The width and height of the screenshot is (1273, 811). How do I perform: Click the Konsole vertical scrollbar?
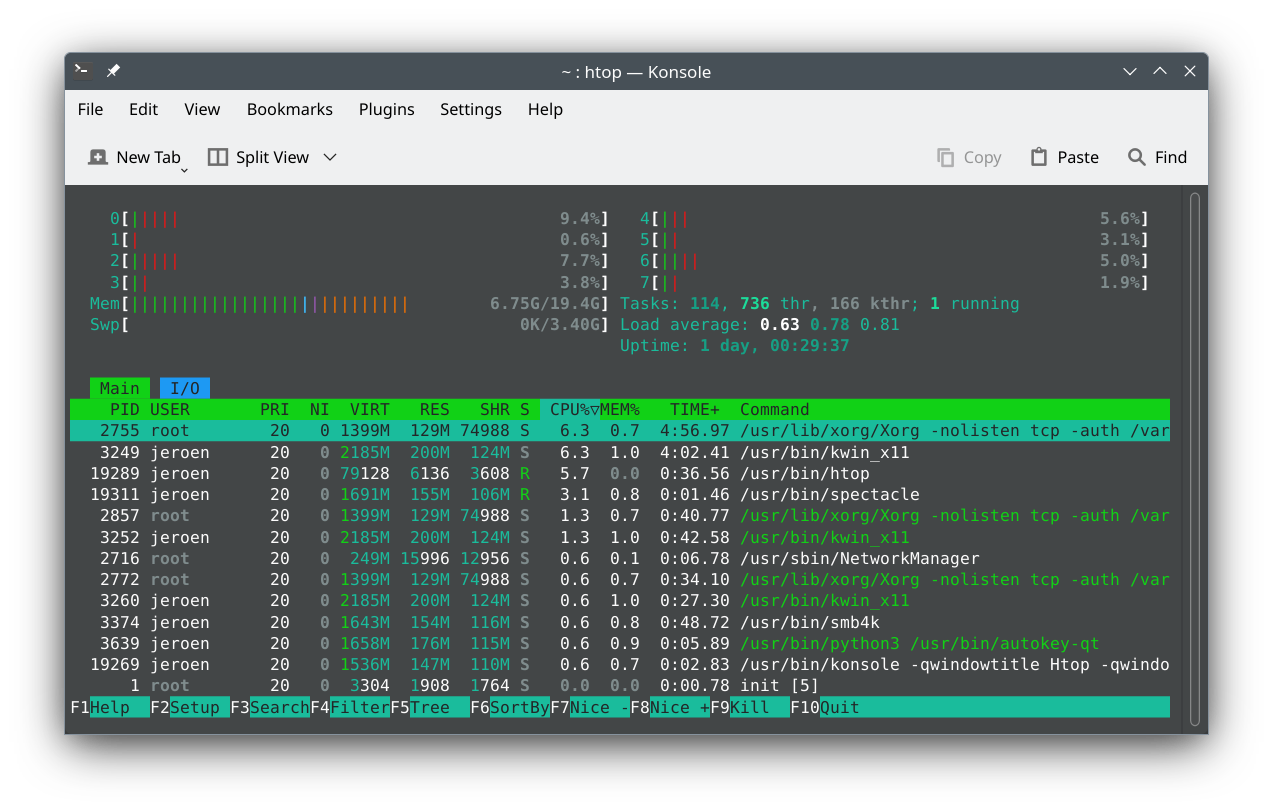tap(1194, 460)
